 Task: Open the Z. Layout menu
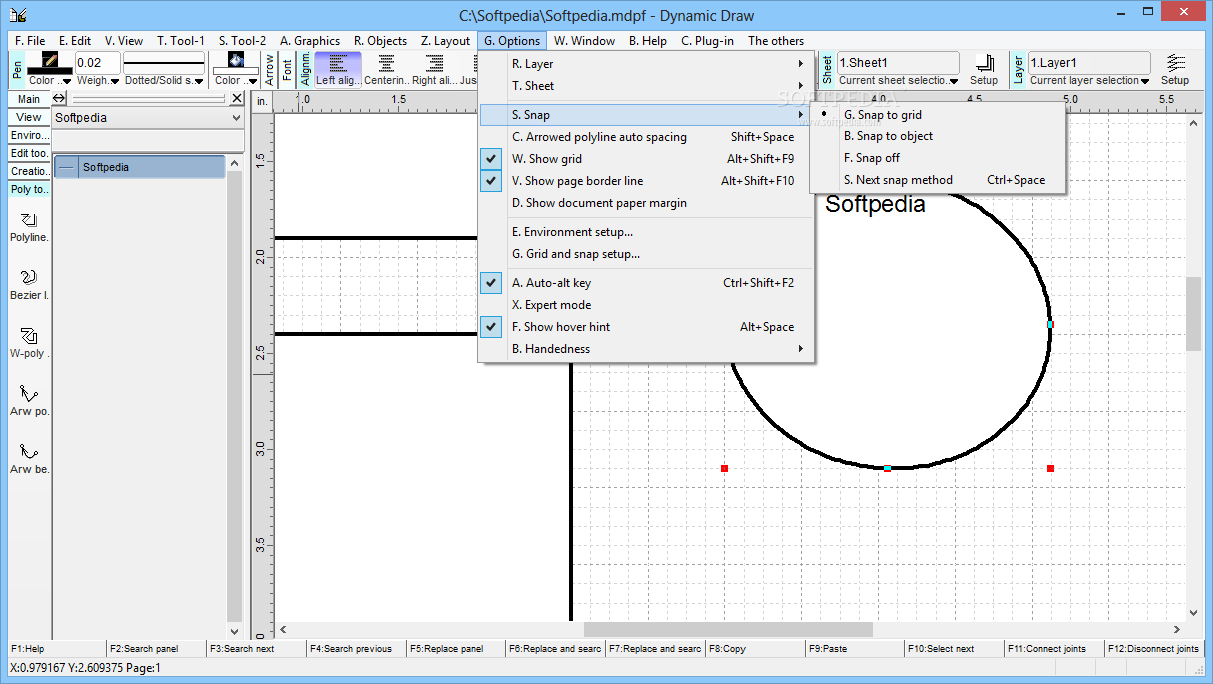(445, 41)
